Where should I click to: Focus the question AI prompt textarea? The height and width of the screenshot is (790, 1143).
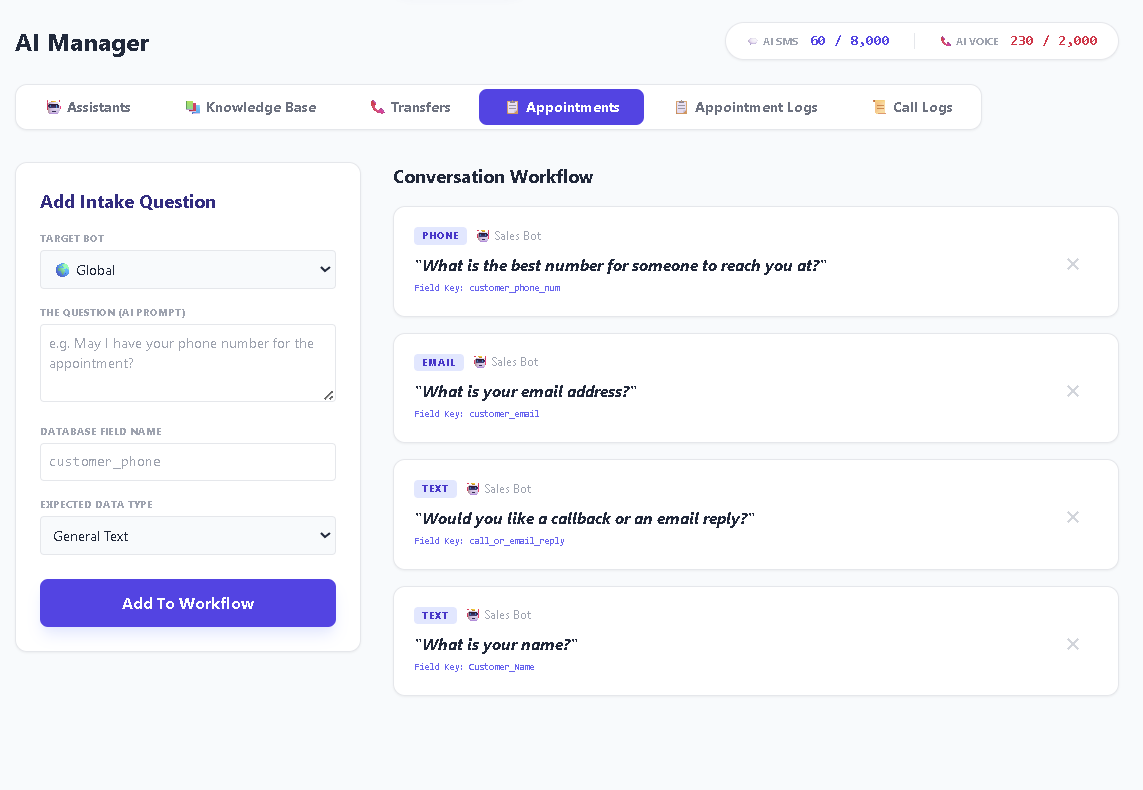pyautogui.click(x=188, y=363)
